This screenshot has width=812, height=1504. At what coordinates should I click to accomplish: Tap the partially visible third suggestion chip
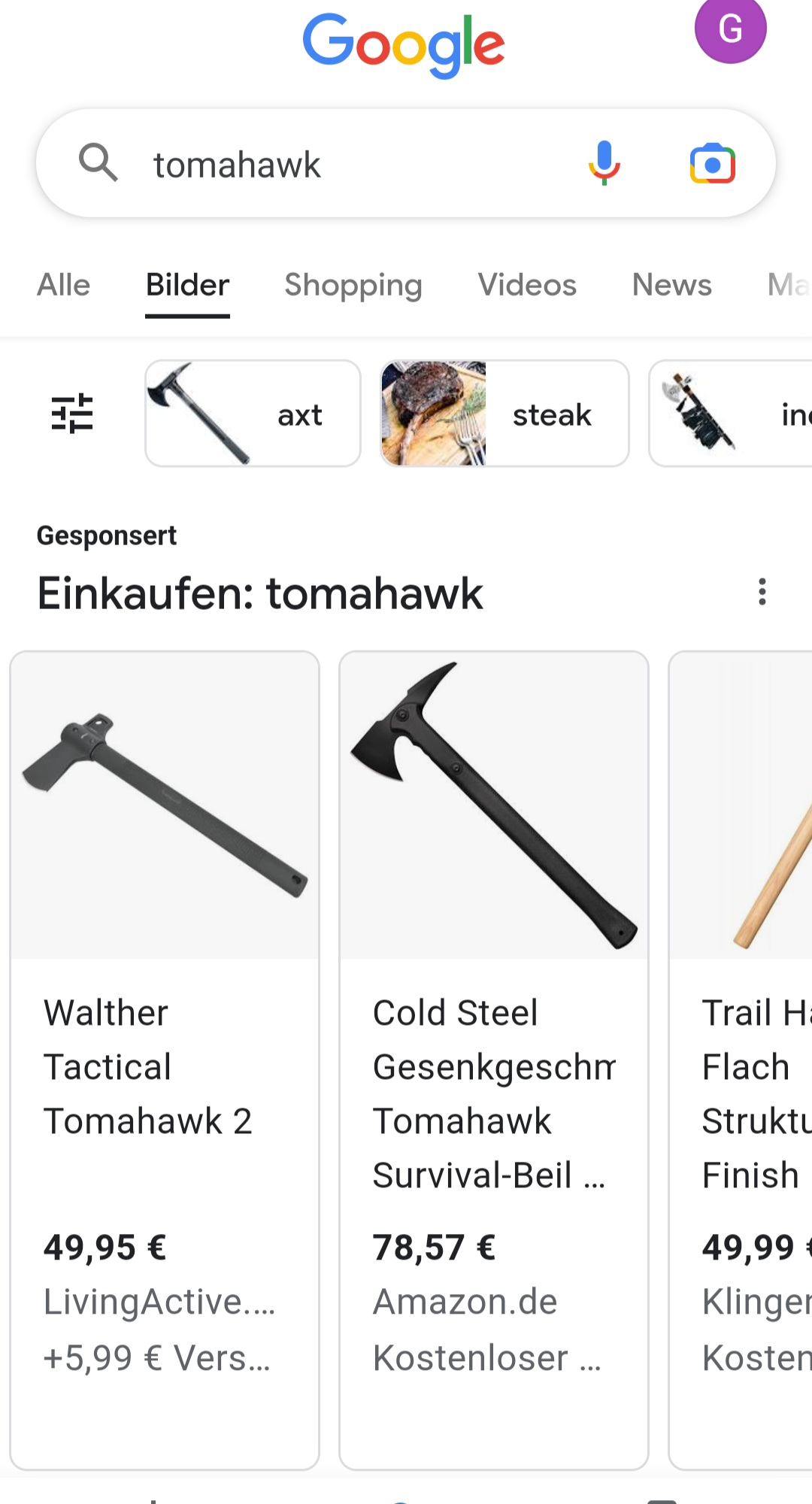730,414
